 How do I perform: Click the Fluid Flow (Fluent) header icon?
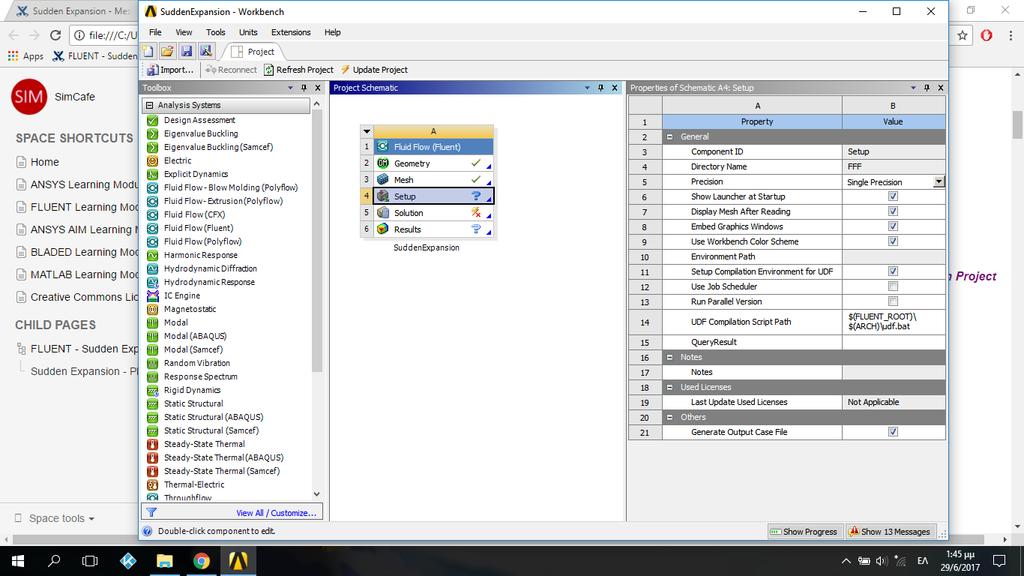(383, 147)
